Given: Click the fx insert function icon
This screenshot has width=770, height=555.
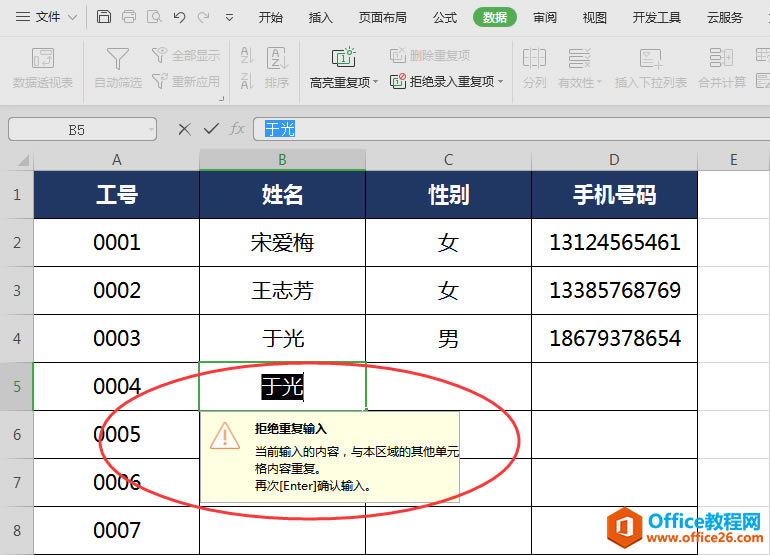Looking at the screenshot, I should click(x=237, y=129).
